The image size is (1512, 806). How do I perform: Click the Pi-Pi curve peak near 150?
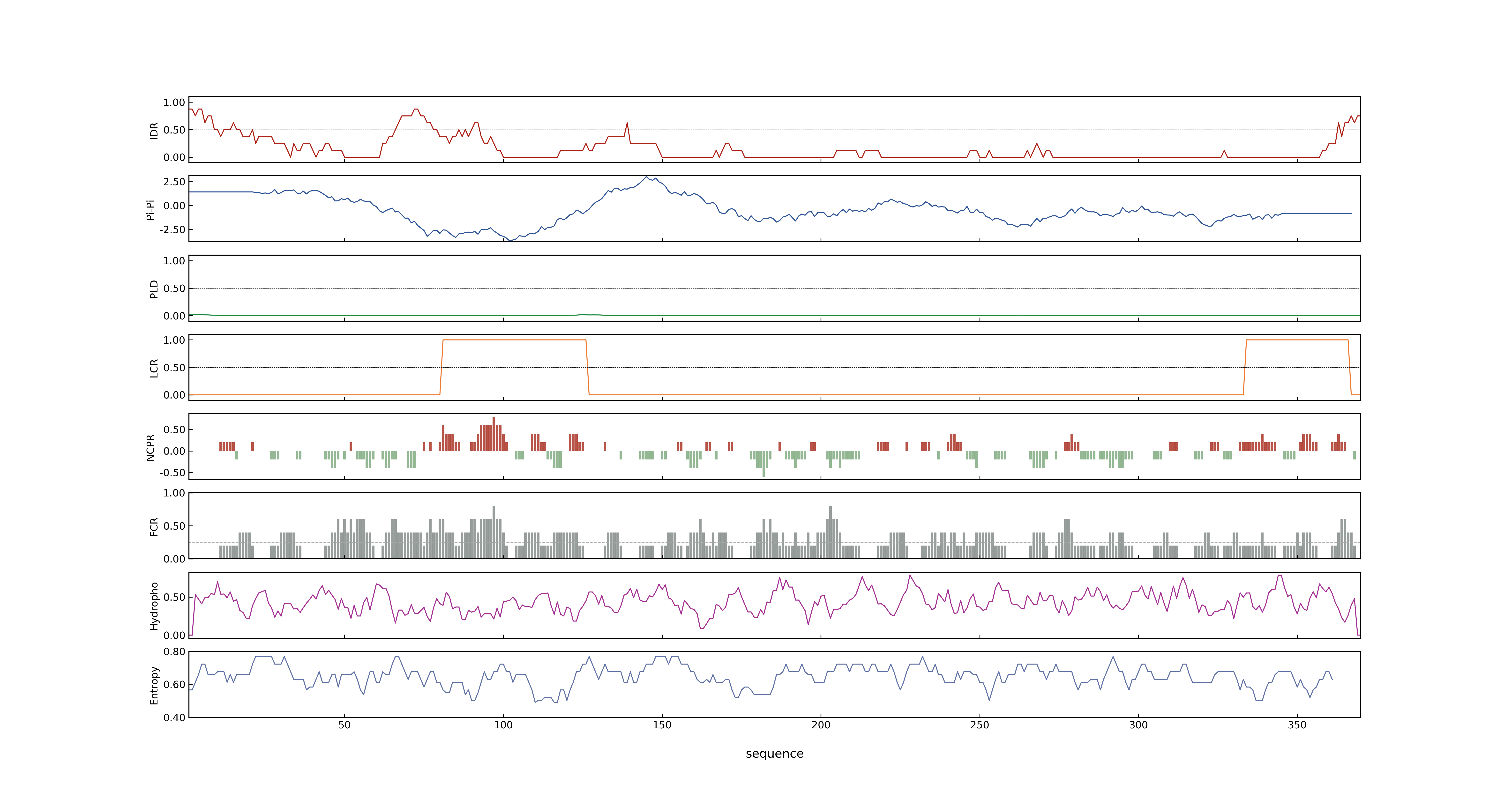point(646,177)
